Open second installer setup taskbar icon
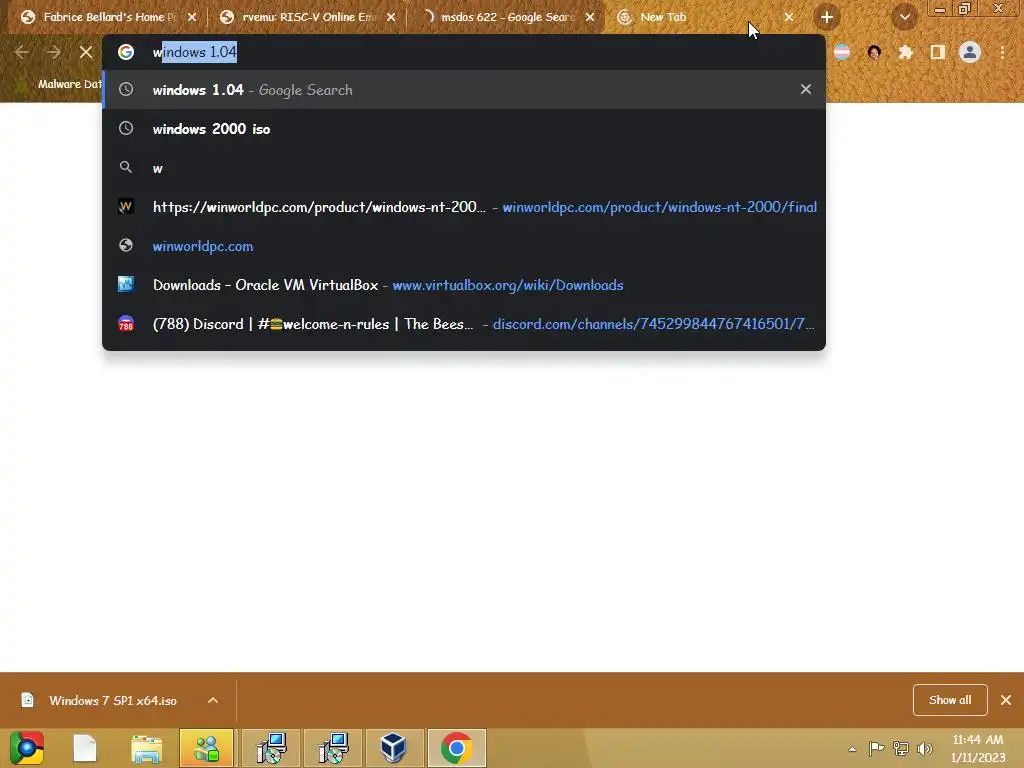Screen dimensions: 1024x768 [x=333, y=748]
